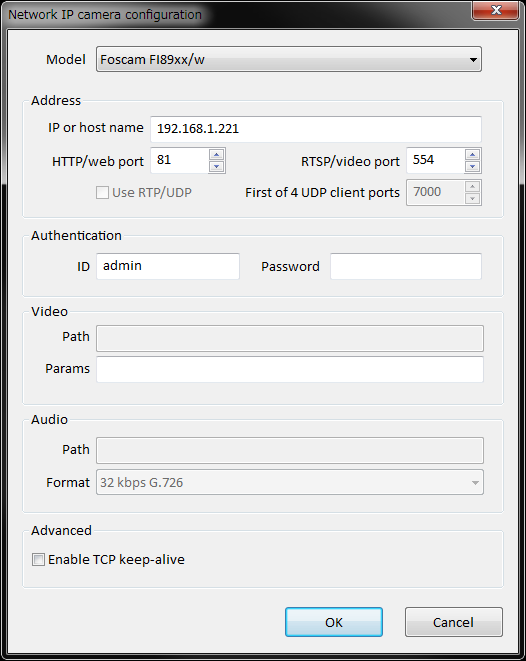
Task: Select the ID field containing admin
Action: tap(168, 266)
